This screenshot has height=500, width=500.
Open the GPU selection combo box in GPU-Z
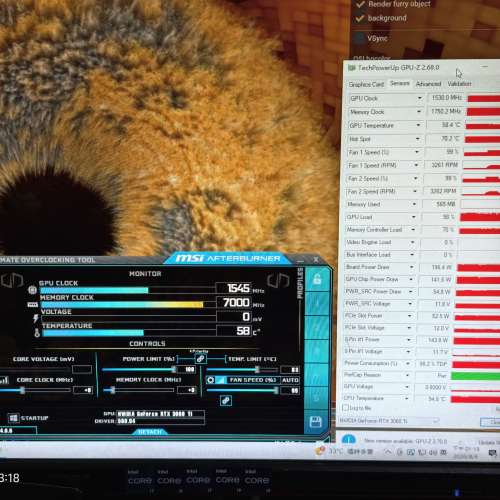[389, 421]
